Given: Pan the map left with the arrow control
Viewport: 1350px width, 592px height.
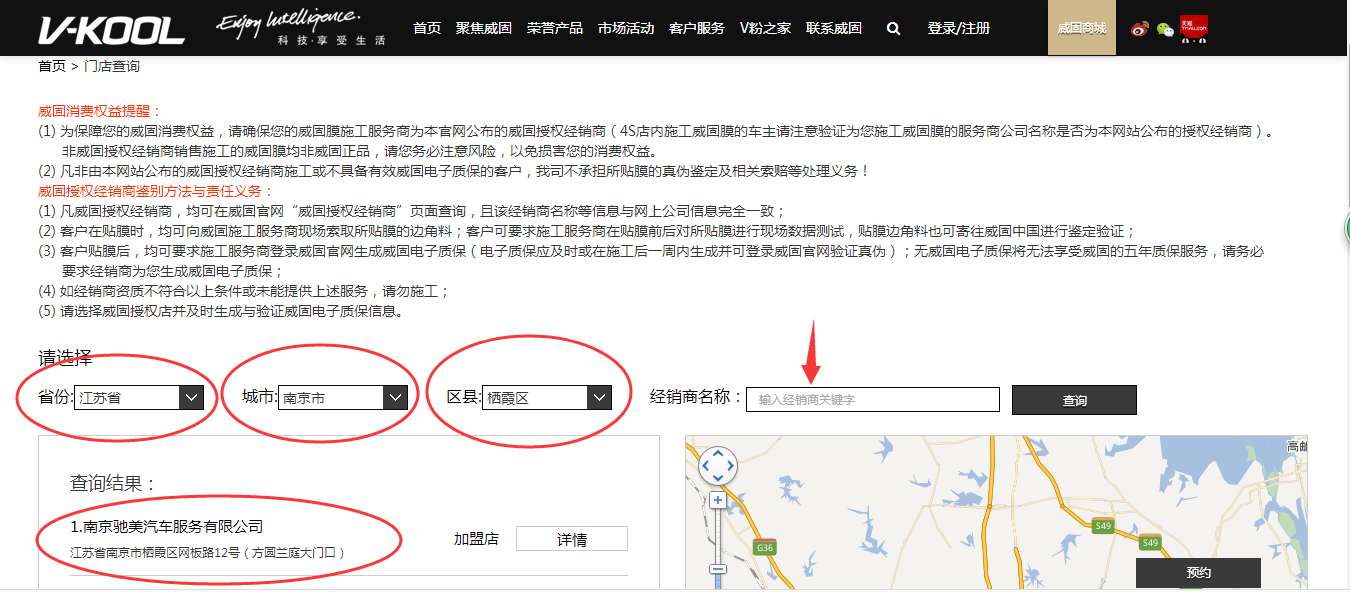Looking at the screenshot, I should point(704,465).
